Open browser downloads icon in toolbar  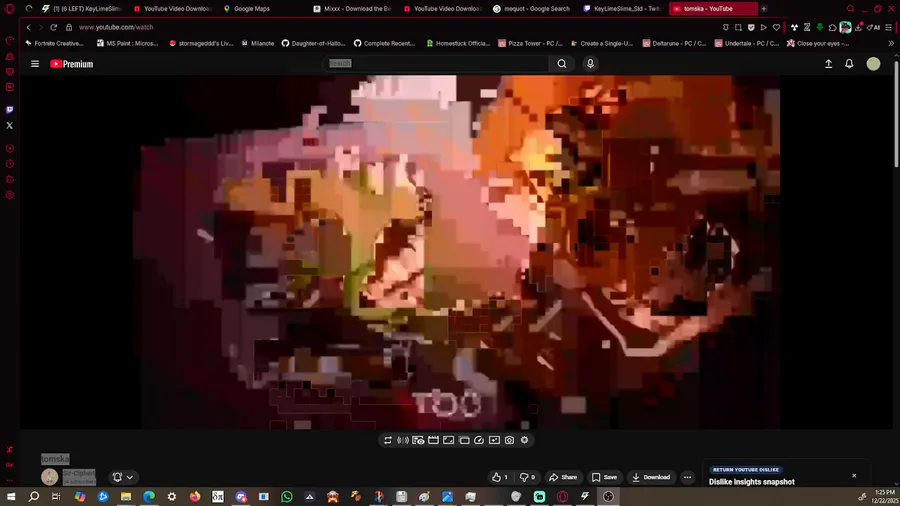pos(859,27)
